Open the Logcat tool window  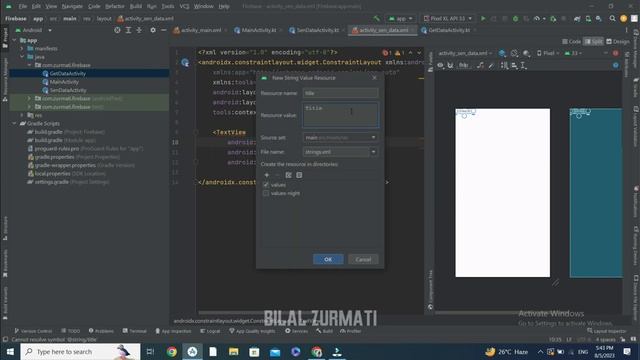[x=210, y=331]
